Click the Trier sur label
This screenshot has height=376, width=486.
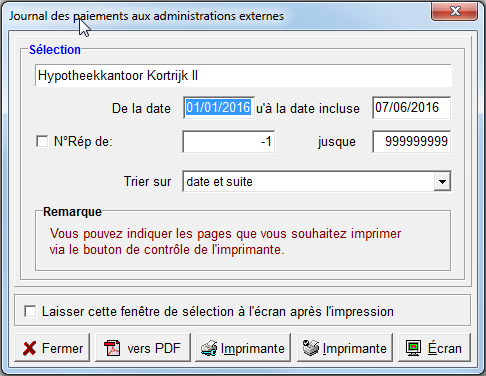(147, 182)
